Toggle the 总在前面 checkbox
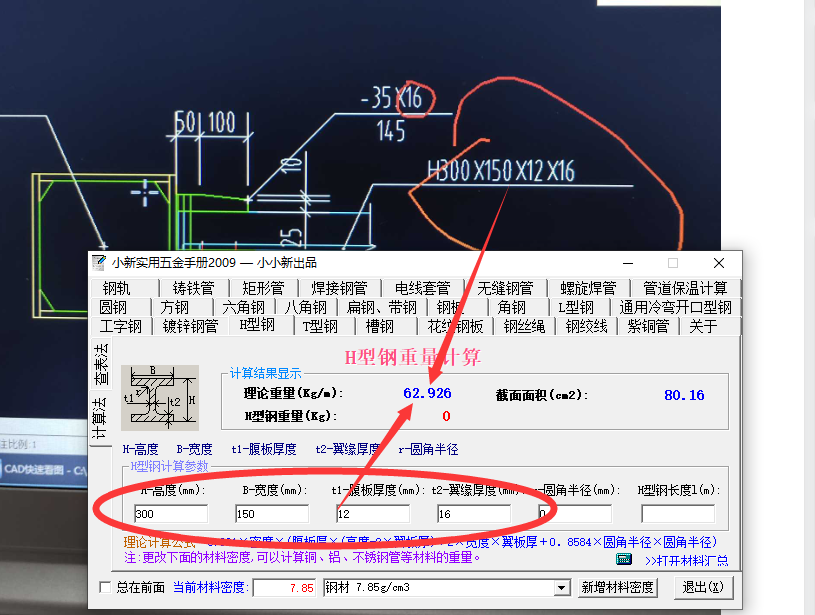This screenshot has width=815, height=615. coord(105,587)
